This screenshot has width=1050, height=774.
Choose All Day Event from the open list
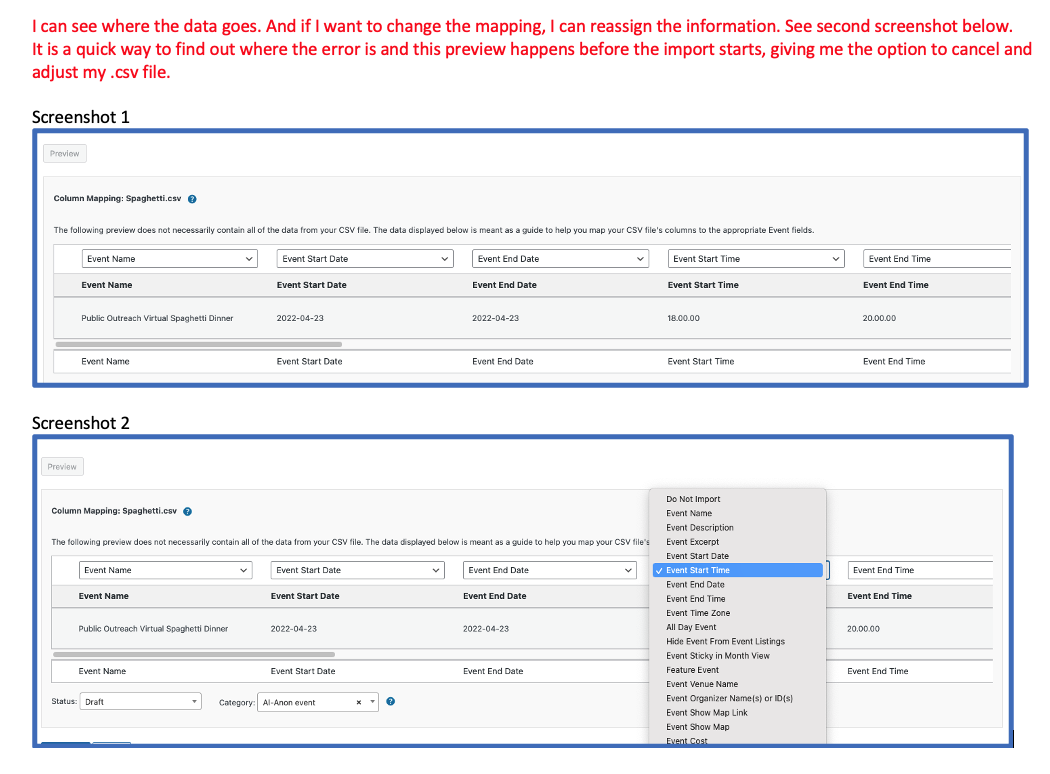pyautogui.click(x=737, y=627)
